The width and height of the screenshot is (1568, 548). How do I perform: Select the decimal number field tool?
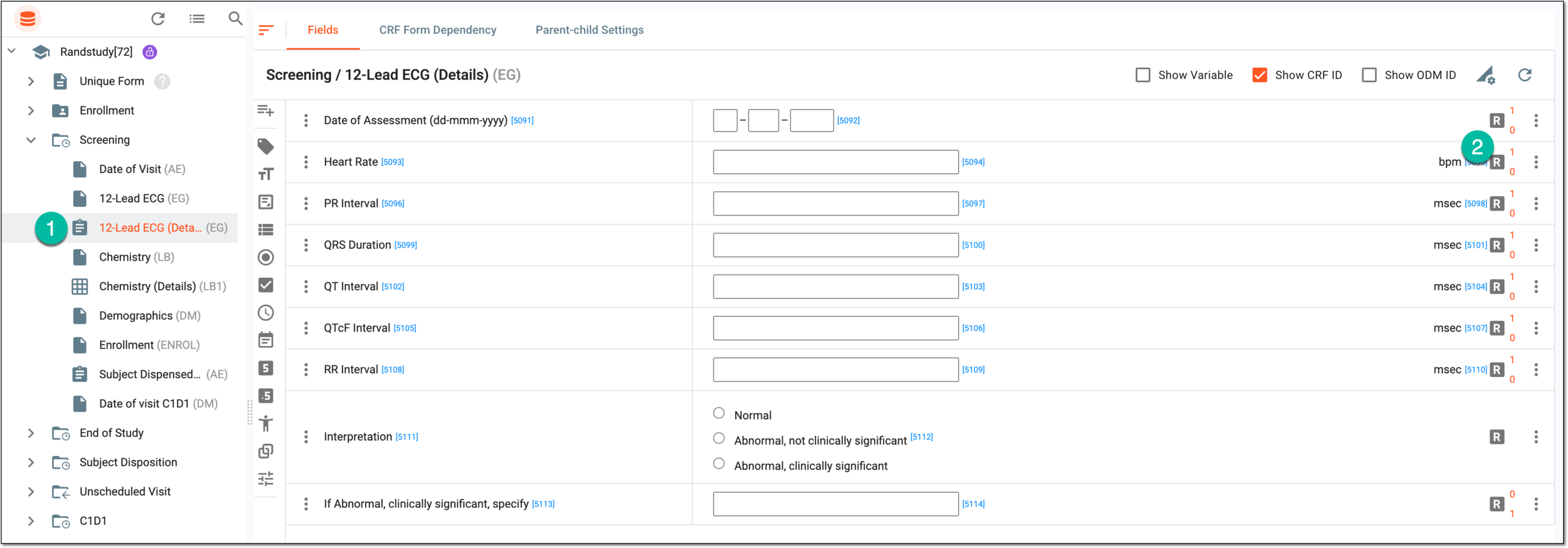click(x=266, y=396)
